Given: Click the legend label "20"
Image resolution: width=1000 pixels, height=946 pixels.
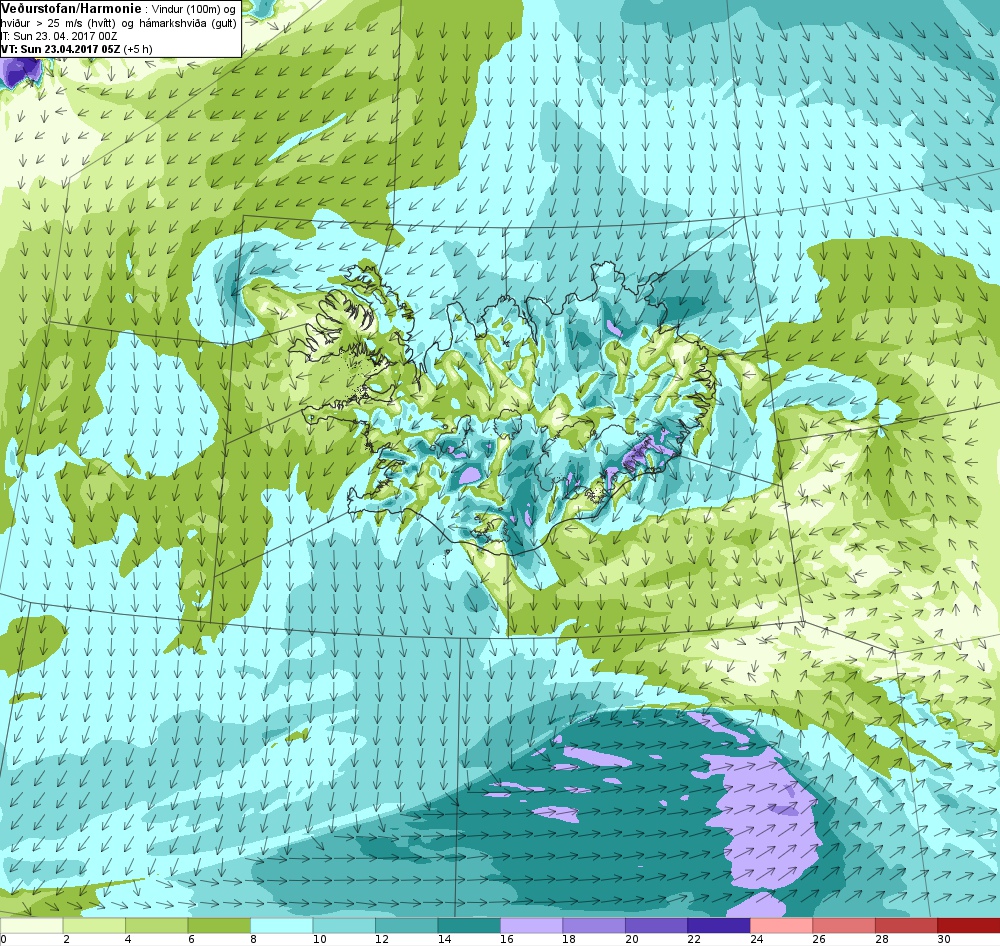Looking at the screenshot, I should point(632,939).
